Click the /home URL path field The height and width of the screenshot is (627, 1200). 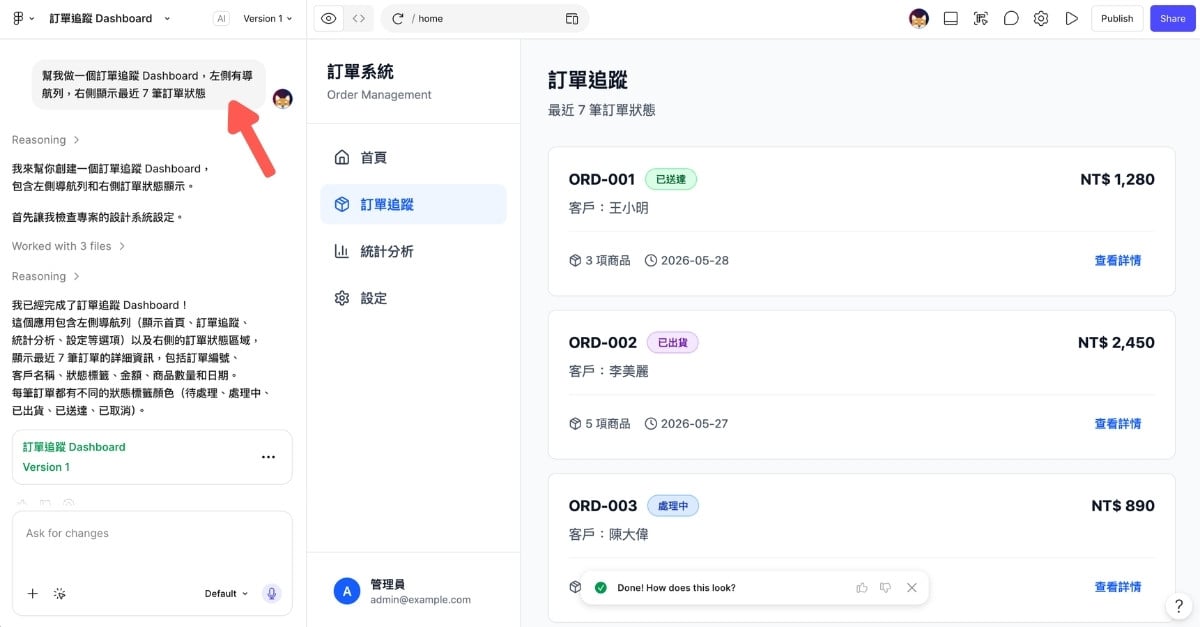click(x=487, y=18)
